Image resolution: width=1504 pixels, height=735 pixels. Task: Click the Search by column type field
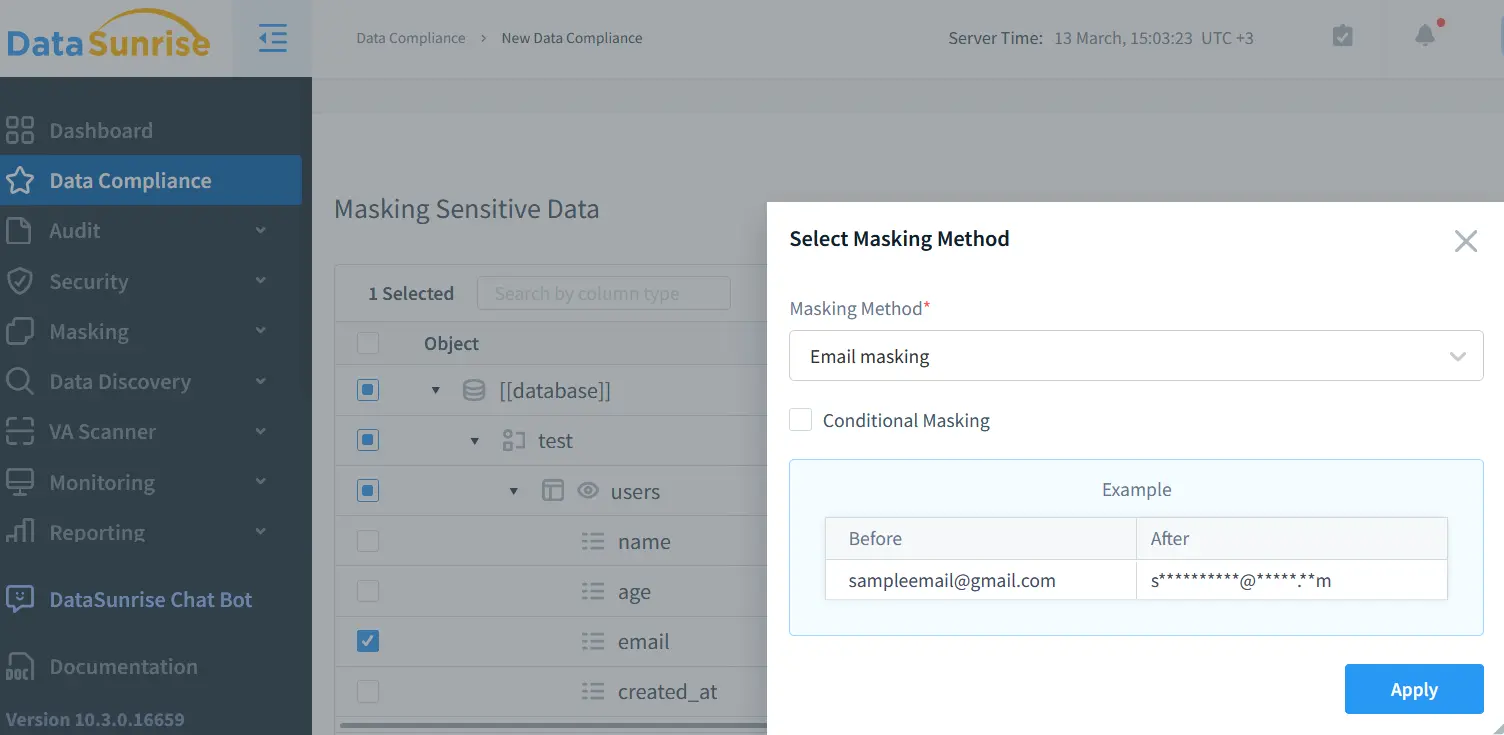[603, 294]
